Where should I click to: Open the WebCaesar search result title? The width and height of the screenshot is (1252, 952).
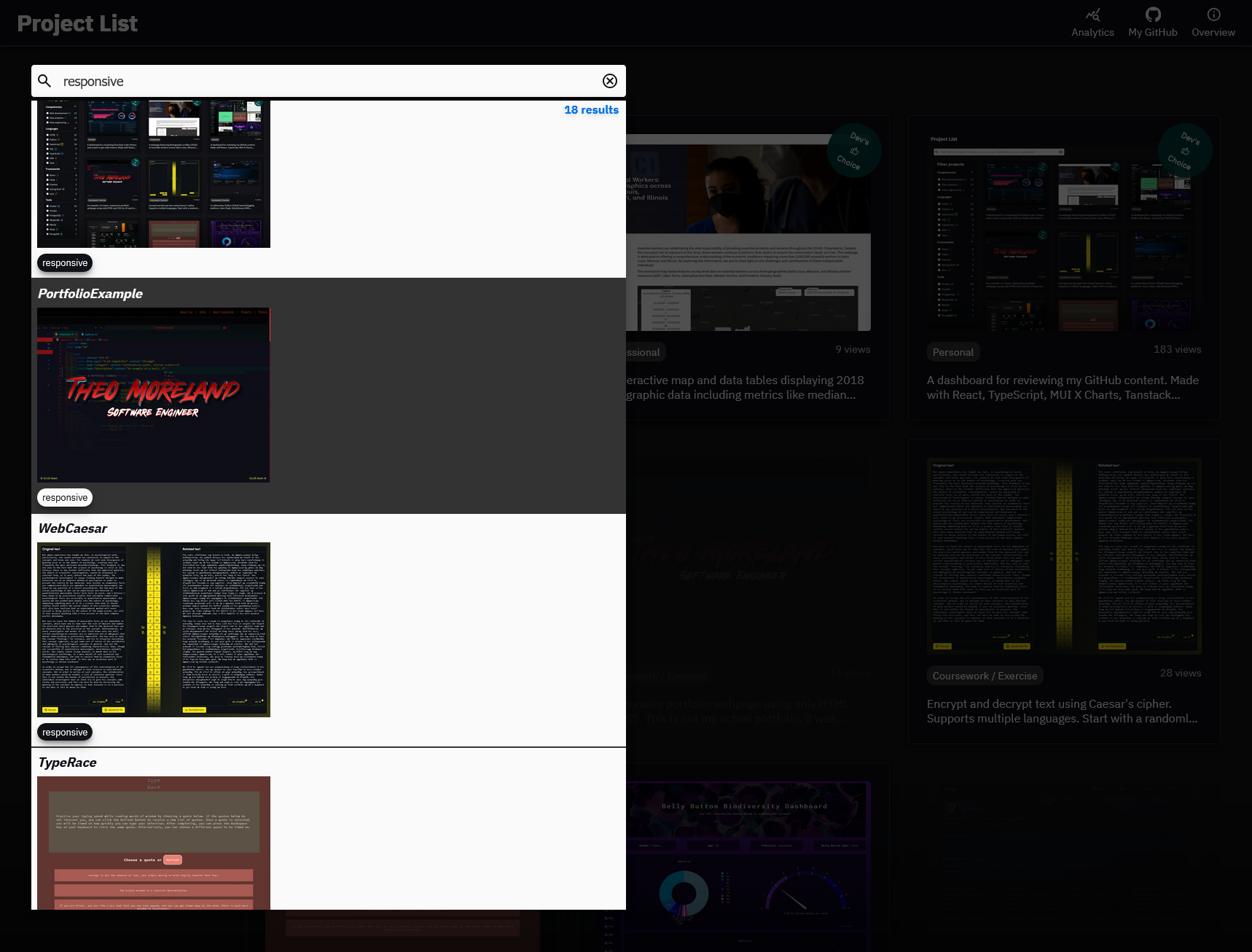pyautogui.click(x=73, y=528)
